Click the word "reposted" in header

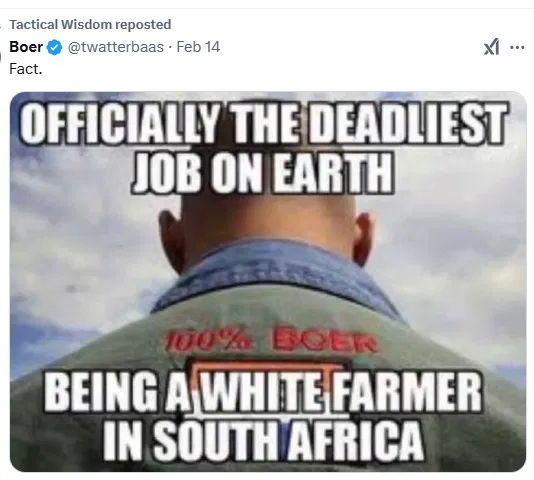(x=143, y=25)
